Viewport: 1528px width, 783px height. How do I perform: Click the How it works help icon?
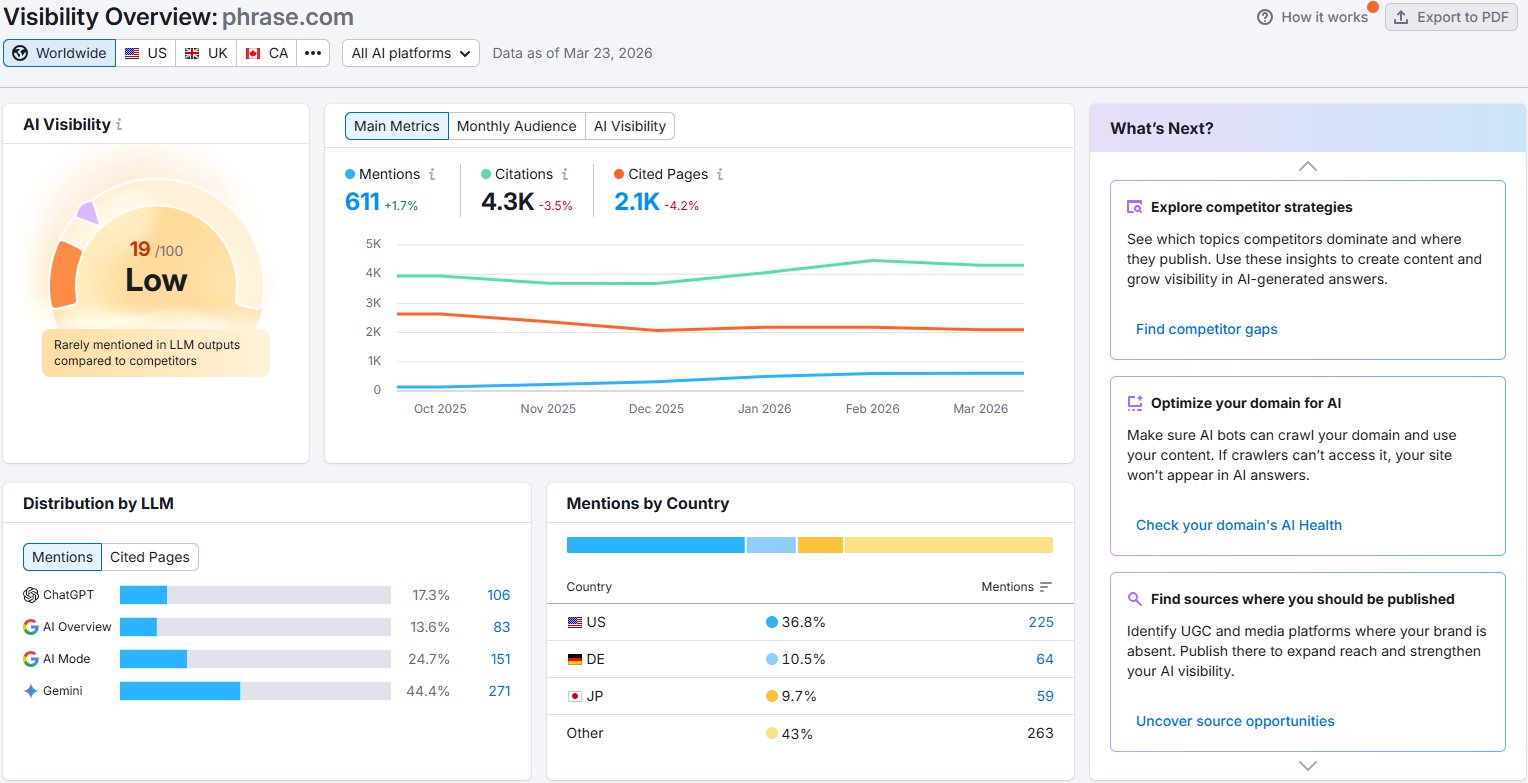point(1265,17)
